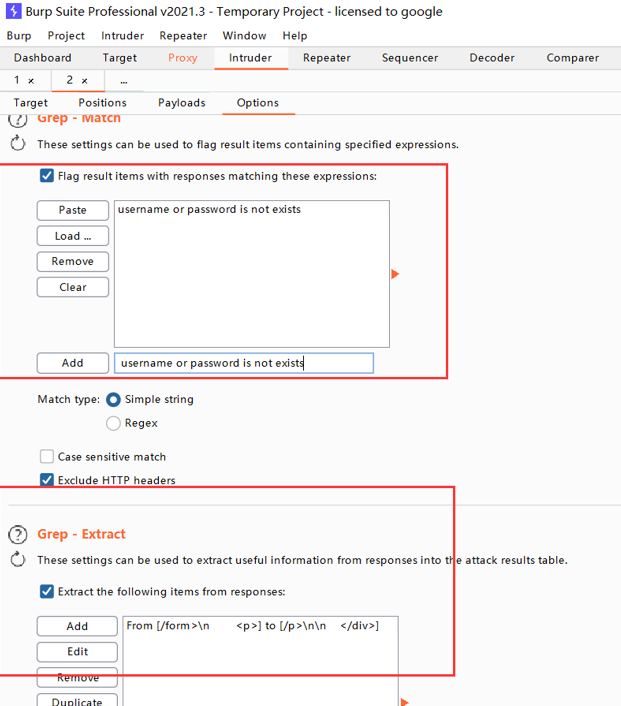Open the Intruder menu in menu bar
Image resolution: width=621 pixels, height=706 pixels.
point(122,36)
